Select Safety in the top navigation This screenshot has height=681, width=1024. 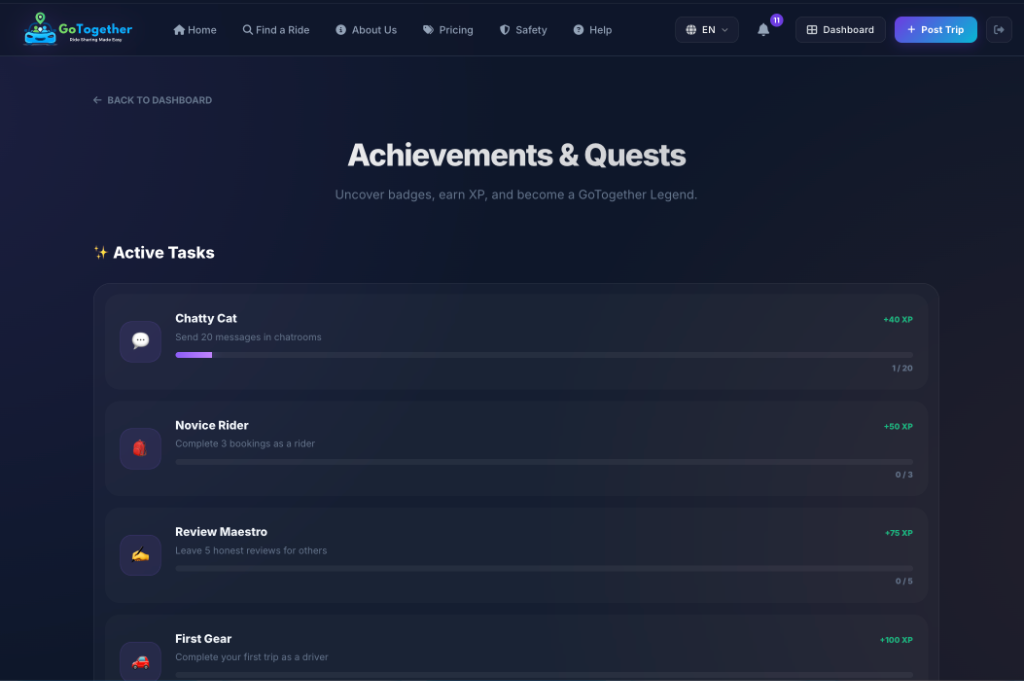pyautogui.click(x=523, y=30)
